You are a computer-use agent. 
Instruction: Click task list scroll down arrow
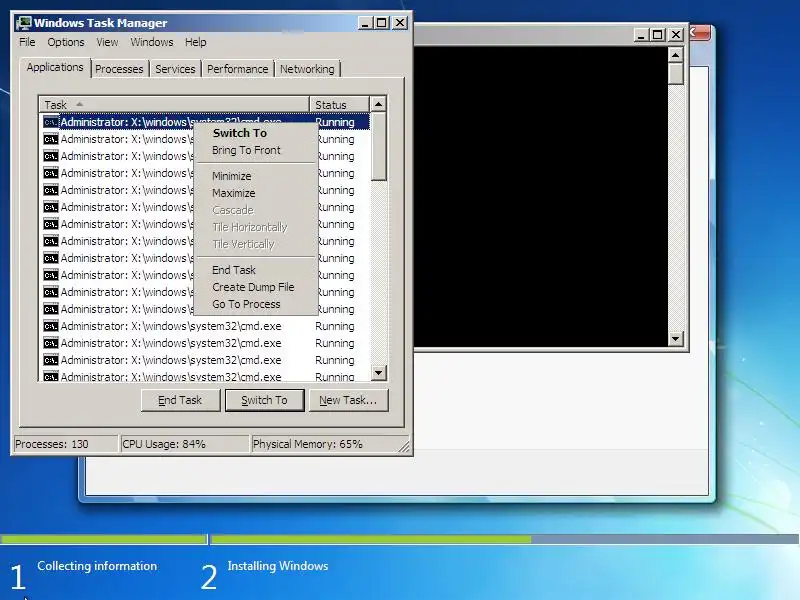coord(378,373)
